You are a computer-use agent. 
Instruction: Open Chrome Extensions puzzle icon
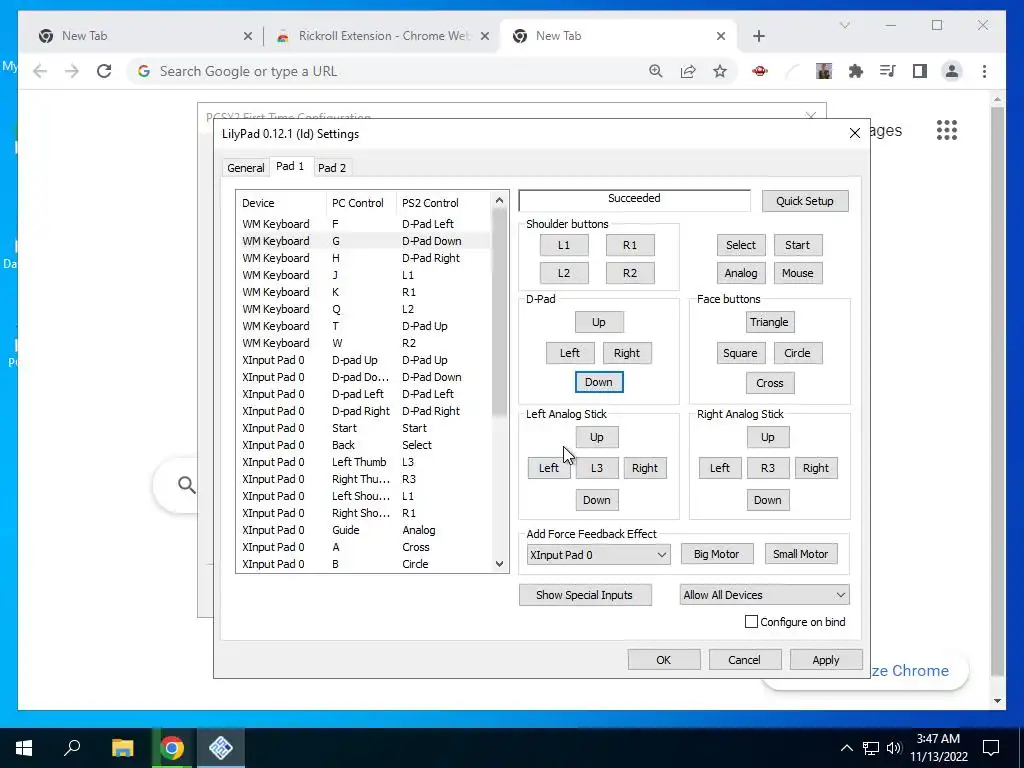(x=856, y=71)
